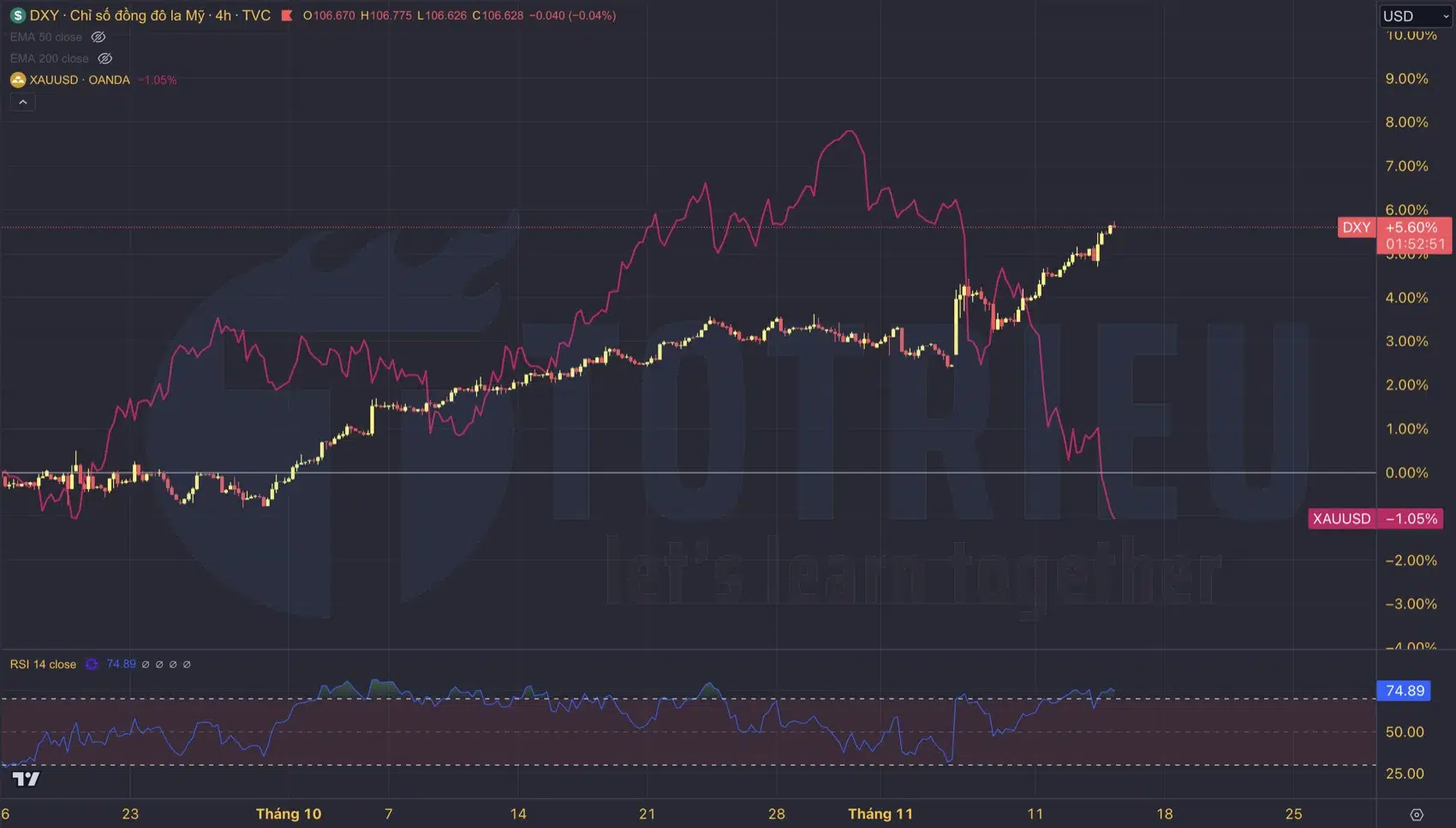This screenshot has height=828, width=1456.
Task: Open time axis settings gear icon
Action: [1417, 814]
